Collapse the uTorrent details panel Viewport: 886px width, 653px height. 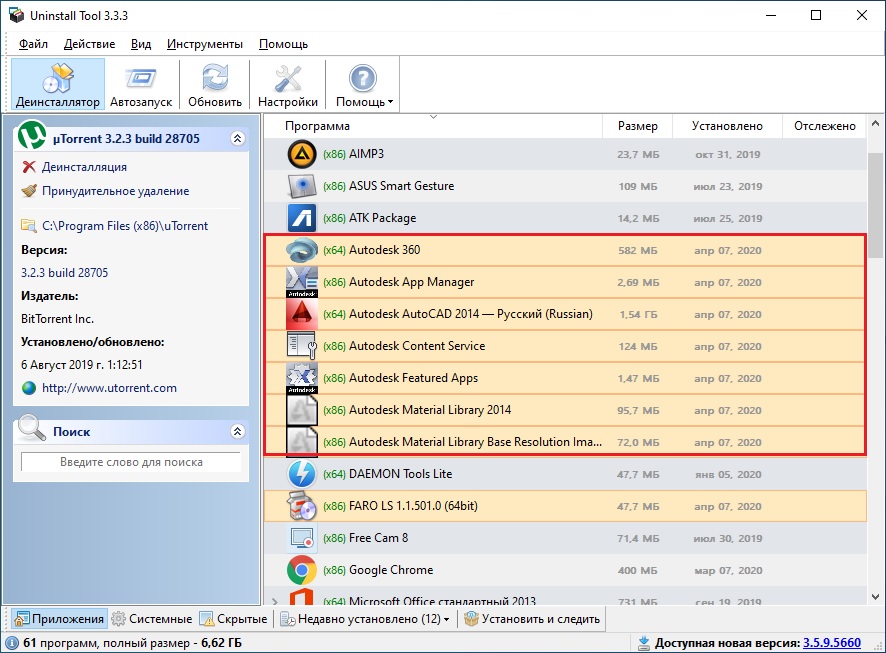[x=237, y=139]
